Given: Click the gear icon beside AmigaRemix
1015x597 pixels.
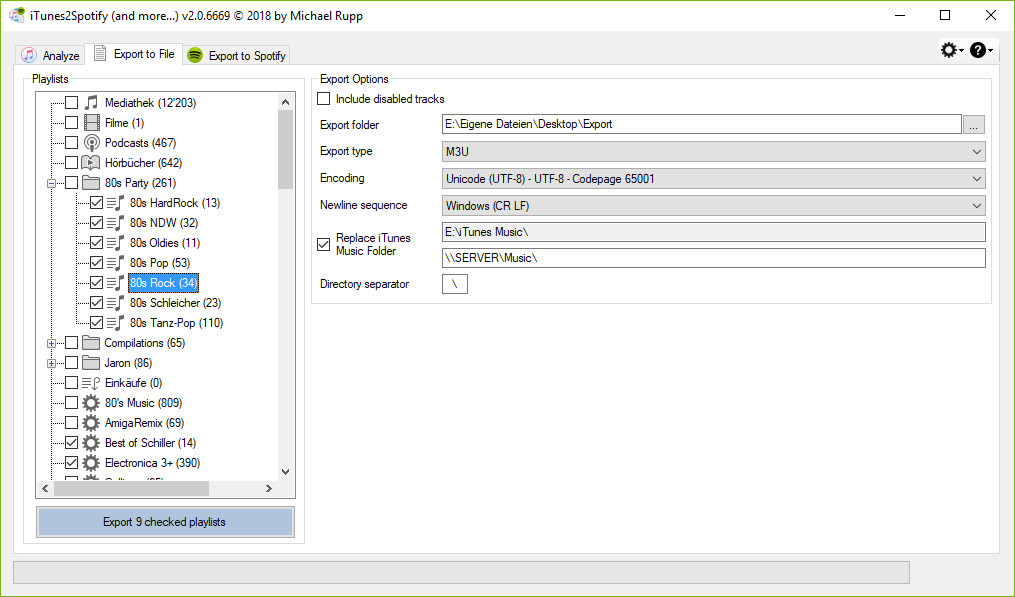Looking at the screenshot, I should (91, 423).
